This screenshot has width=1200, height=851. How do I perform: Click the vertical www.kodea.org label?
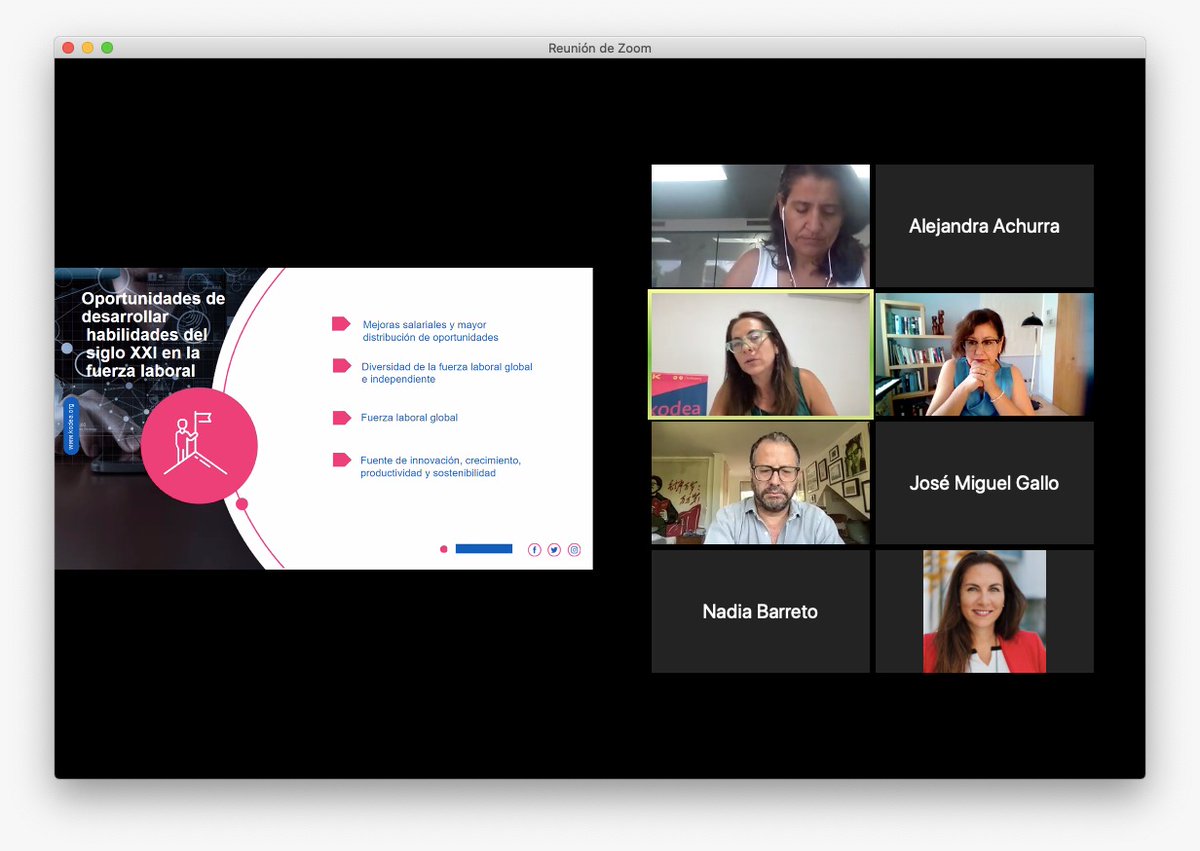point(71,427)
